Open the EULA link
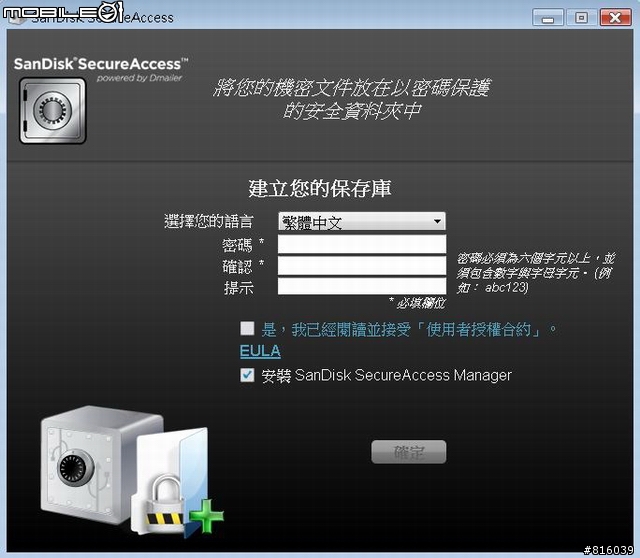Screen dimensions: 640x558 tap(260, 351)
